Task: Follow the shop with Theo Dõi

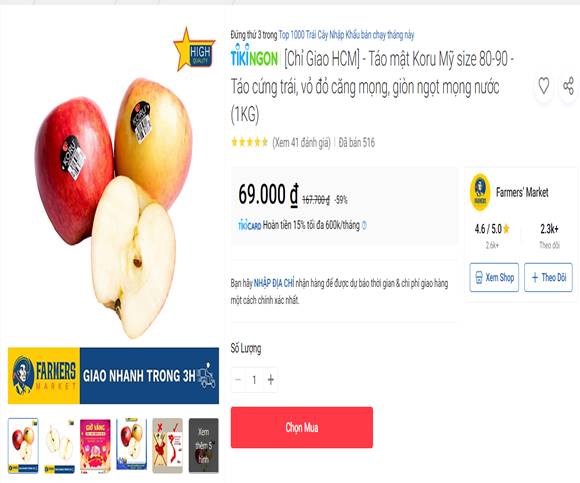Action: click(548, 277)
